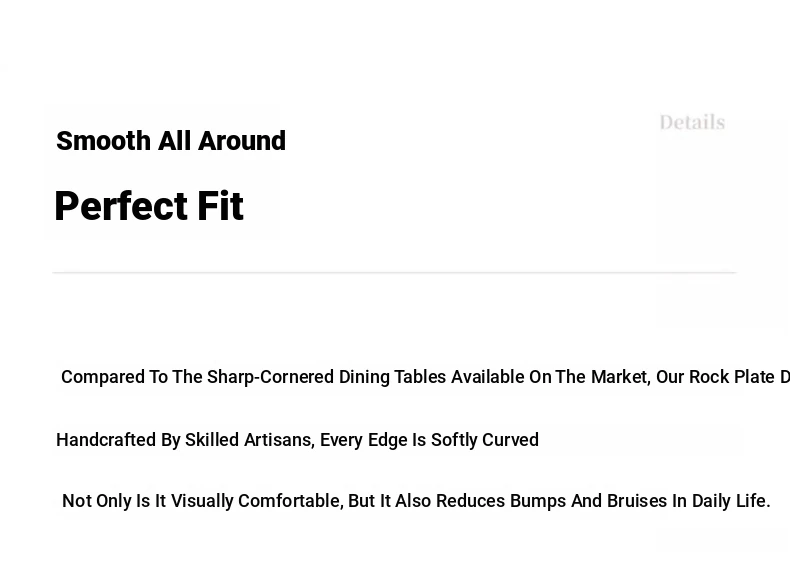Click the 'Not Only Is It Visually Comfortable' sentence
Viewport: 790px width, 568px height.
(x=416, y=501)
